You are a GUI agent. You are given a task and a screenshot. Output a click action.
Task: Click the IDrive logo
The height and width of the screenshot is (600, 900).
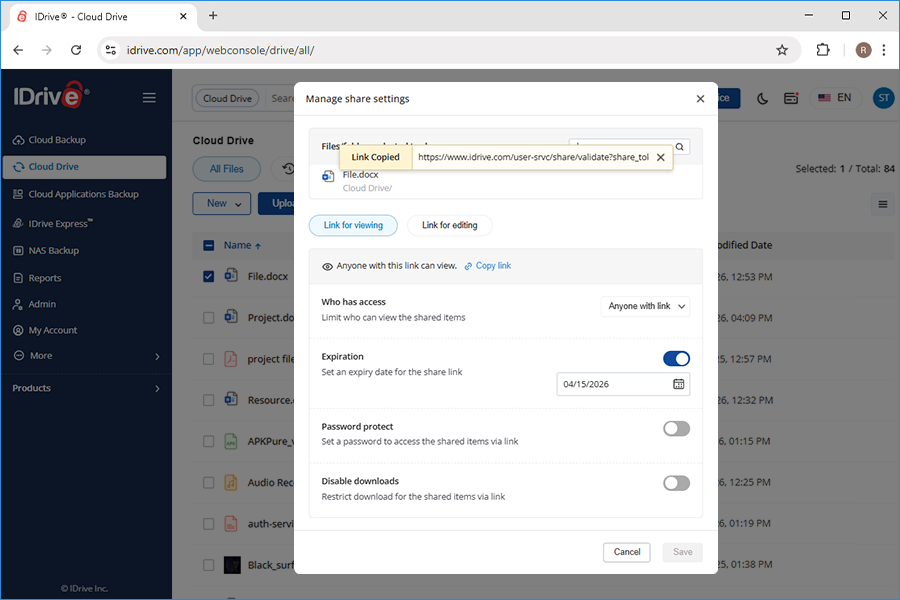51,95
